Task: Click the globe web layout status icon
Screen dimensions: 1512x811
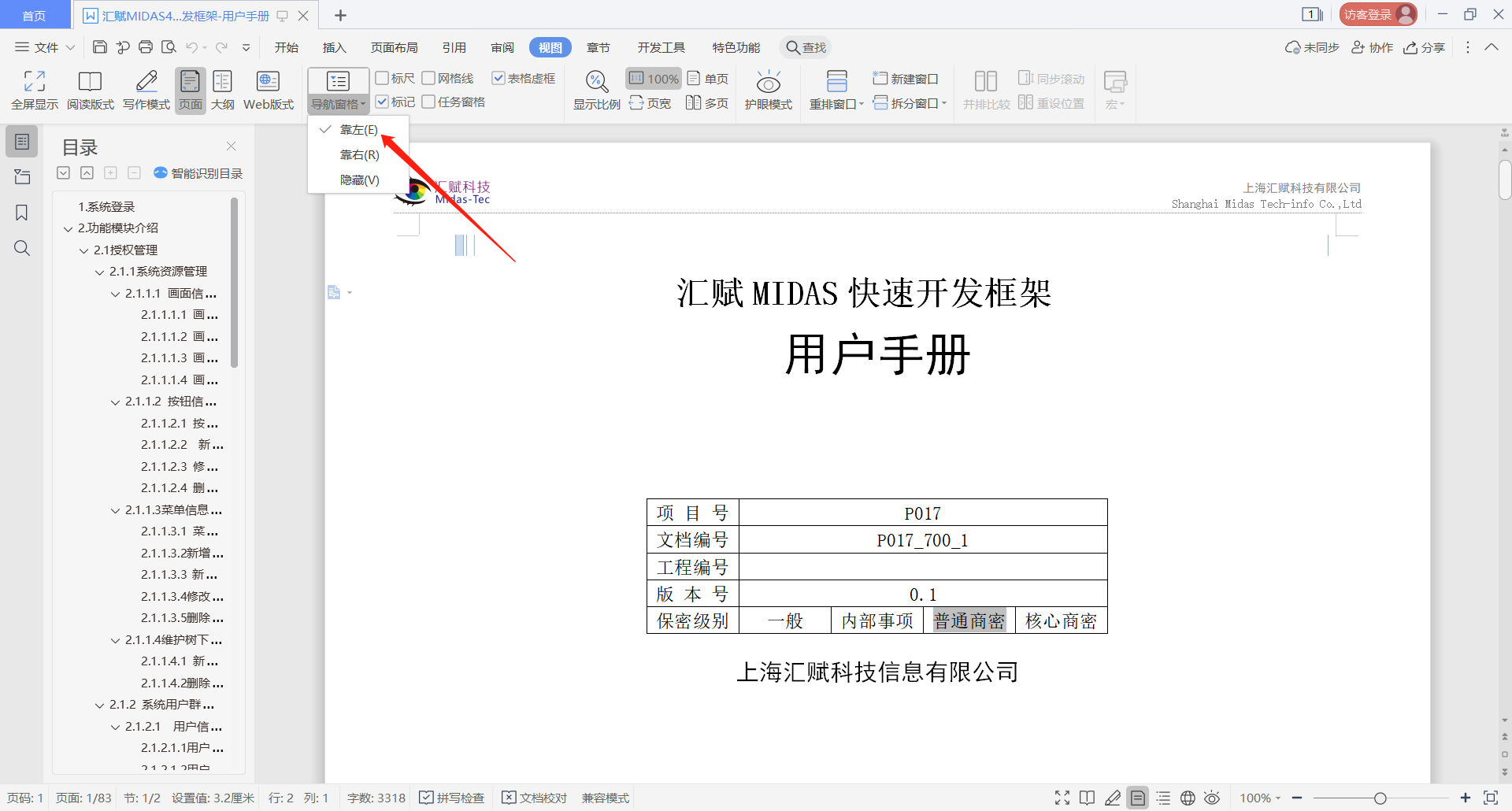Action: [1188, 798]
